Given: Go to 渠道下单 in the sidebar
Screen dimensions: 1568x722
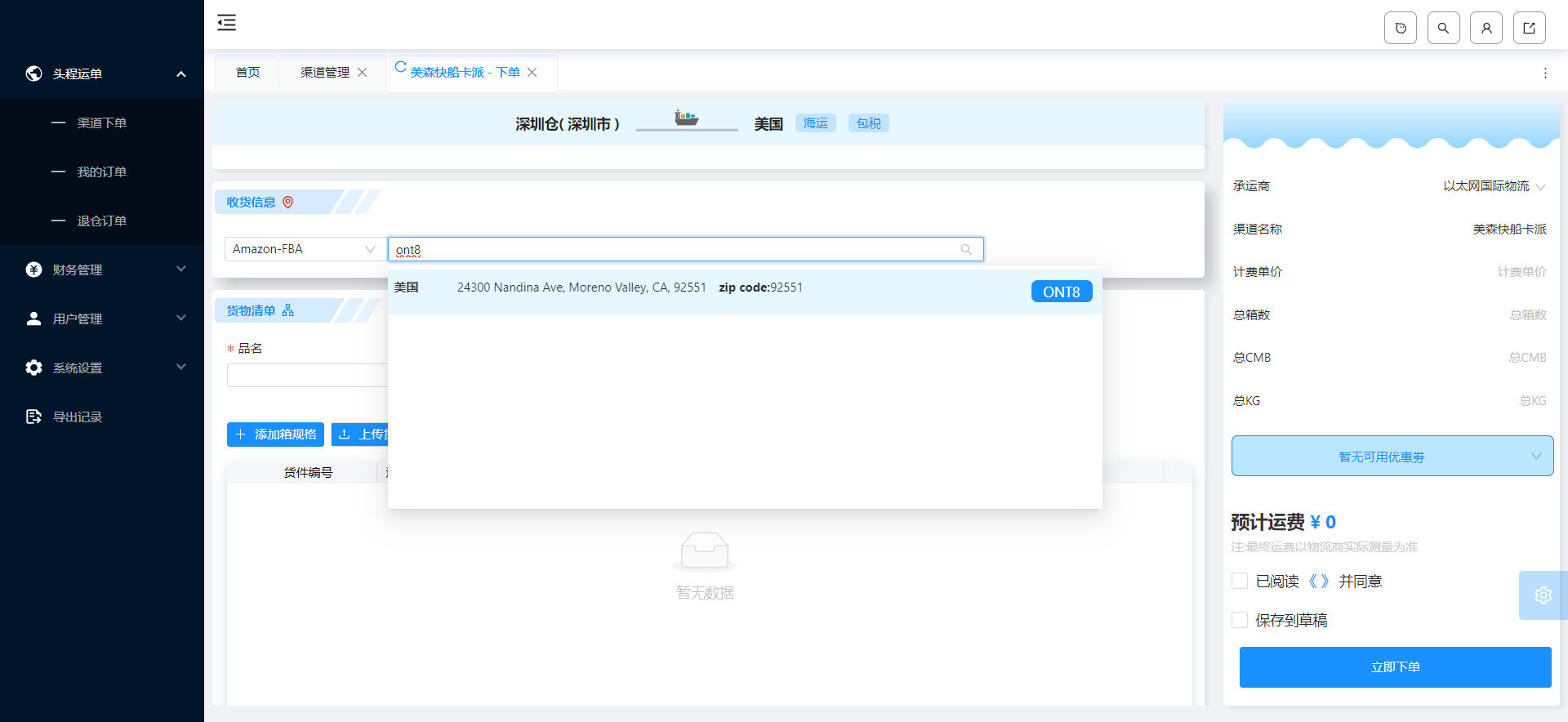Looking at the screenshot, I should tap(102, 123).
